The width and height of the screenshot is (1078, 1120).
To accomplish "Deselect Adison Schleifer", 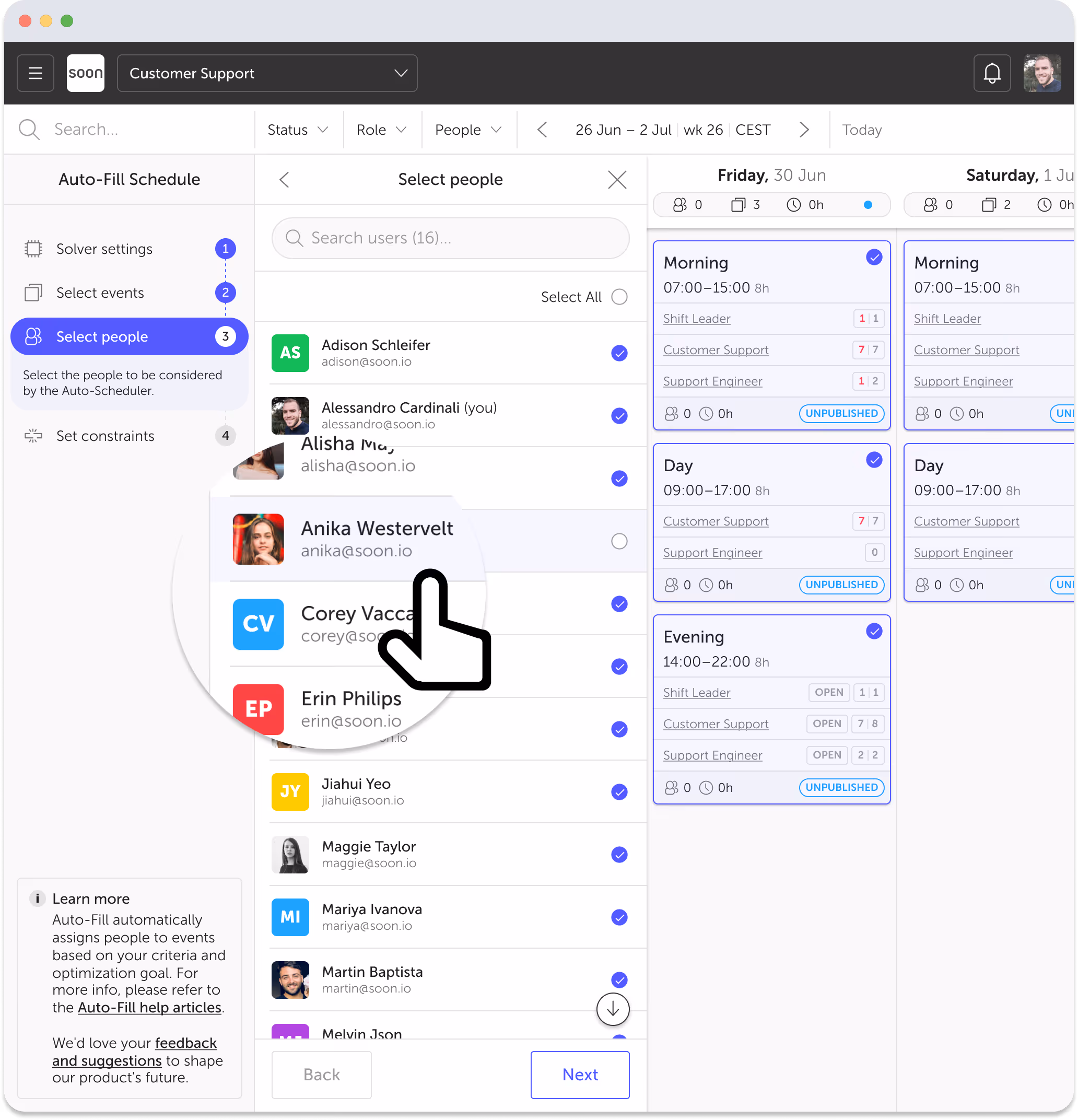I will 620,353.
